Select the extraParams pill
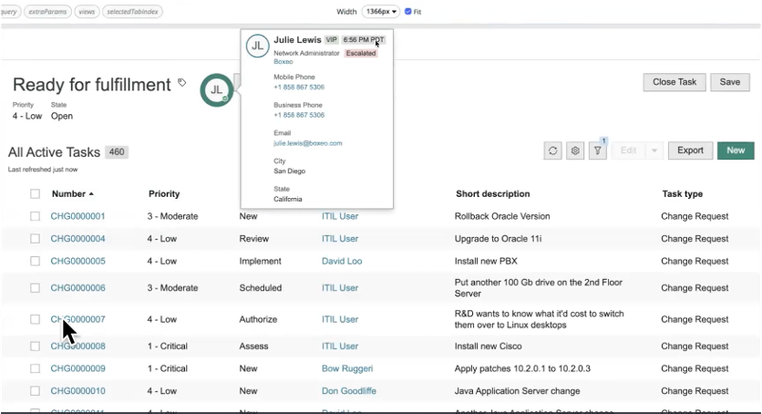This screenshot has width=762, height=414. pos(48,12)
